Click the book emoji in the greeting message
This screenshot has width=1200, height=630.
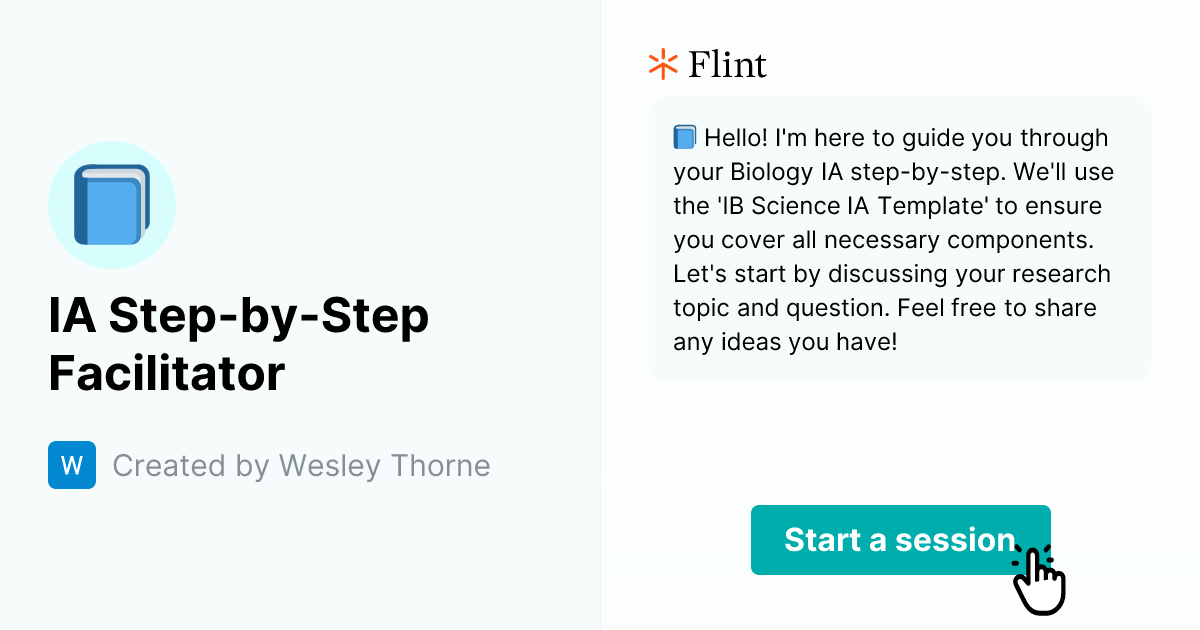coord(683,137)
